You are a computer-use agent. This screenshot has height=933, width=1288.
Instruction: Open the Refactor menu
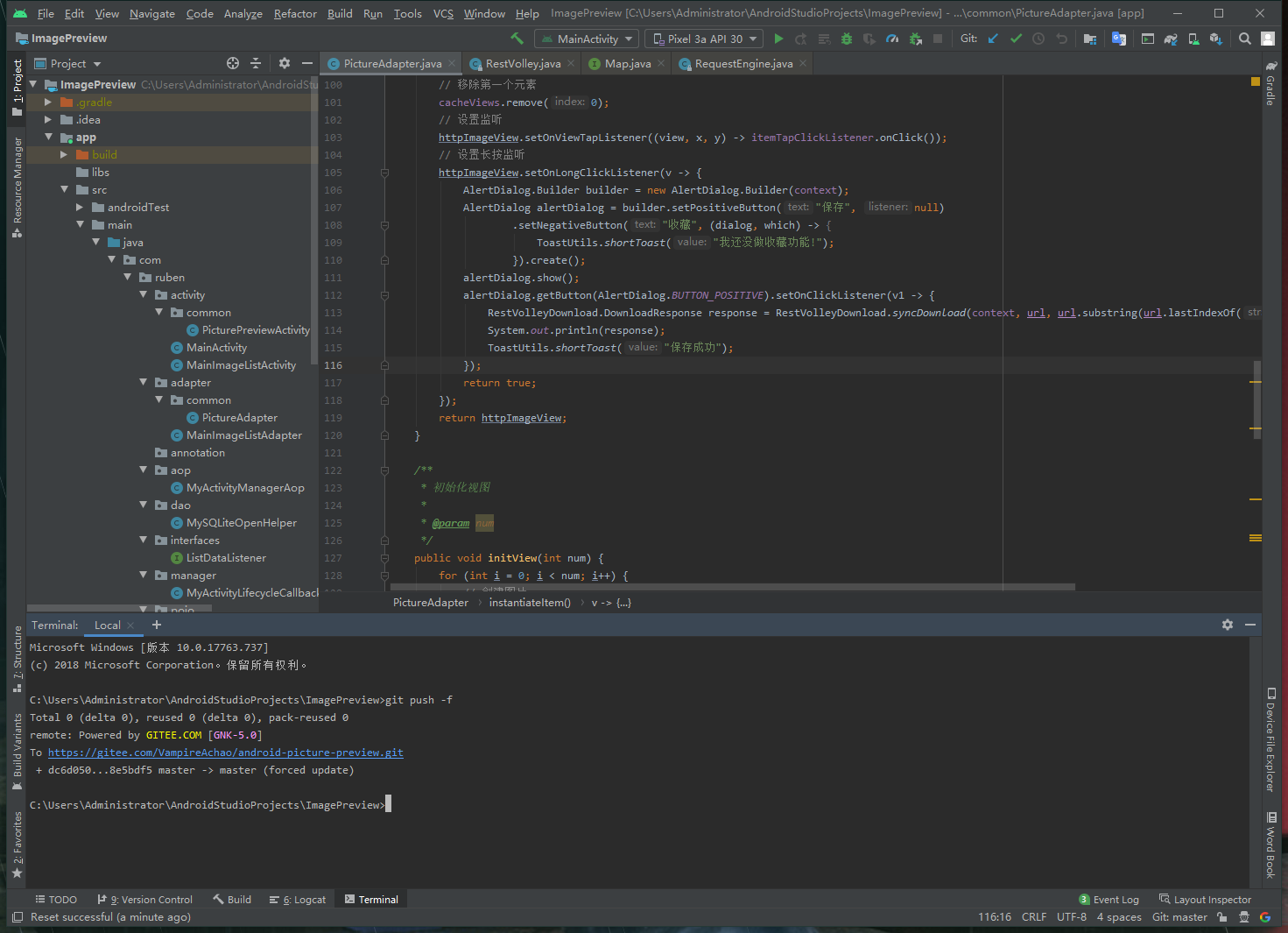click(x=295, y=13)
